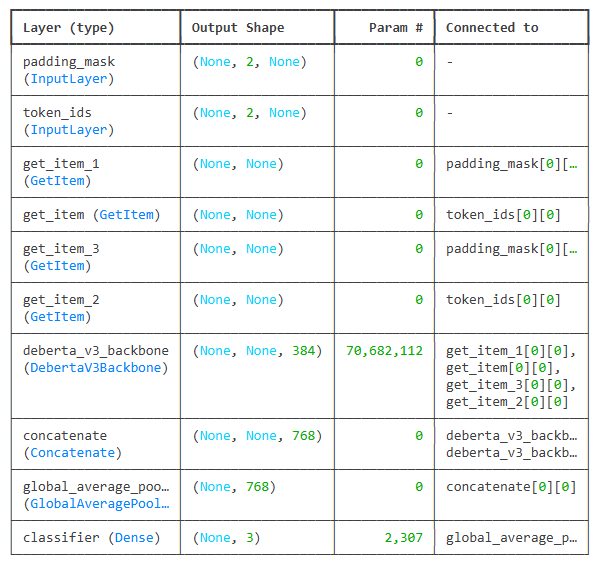Click token_ids output shape (None, 2, None)
Viewport: 599px width, 567px height.
click(x=250, y=113)
